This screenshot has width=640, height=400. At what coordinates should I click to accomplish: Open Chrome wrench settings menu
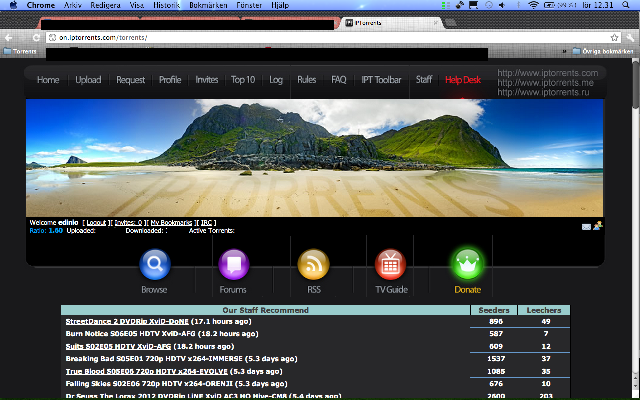pos(630,38)
